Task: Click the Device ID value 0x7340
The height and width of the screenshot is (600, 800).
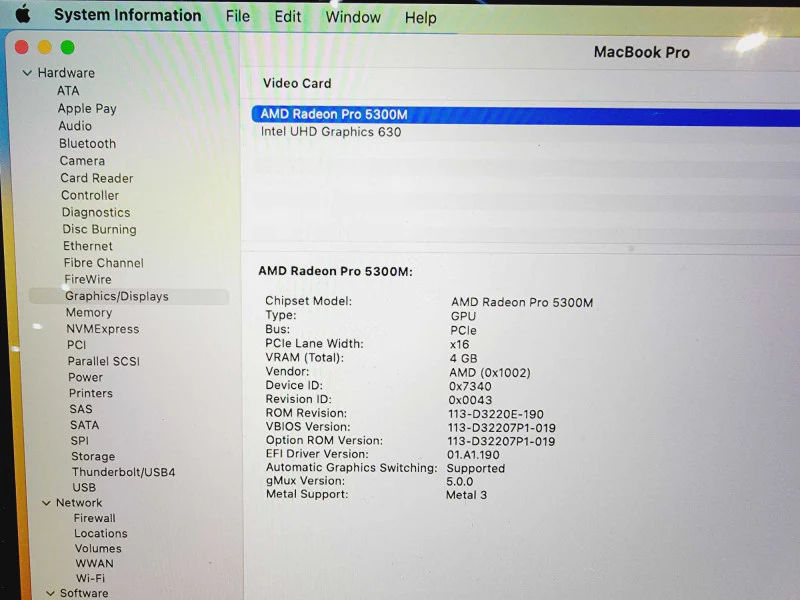Action: [x=470, y=387]
